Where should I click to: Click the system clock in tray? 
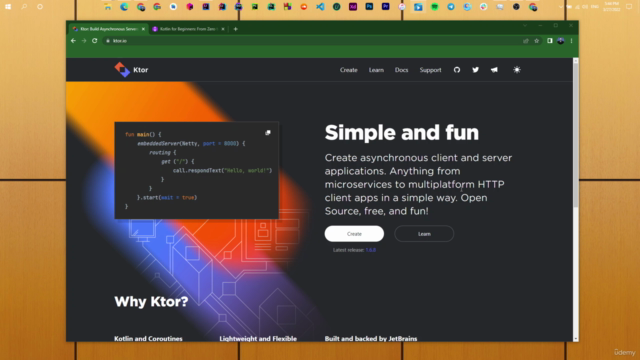(611, 7)
